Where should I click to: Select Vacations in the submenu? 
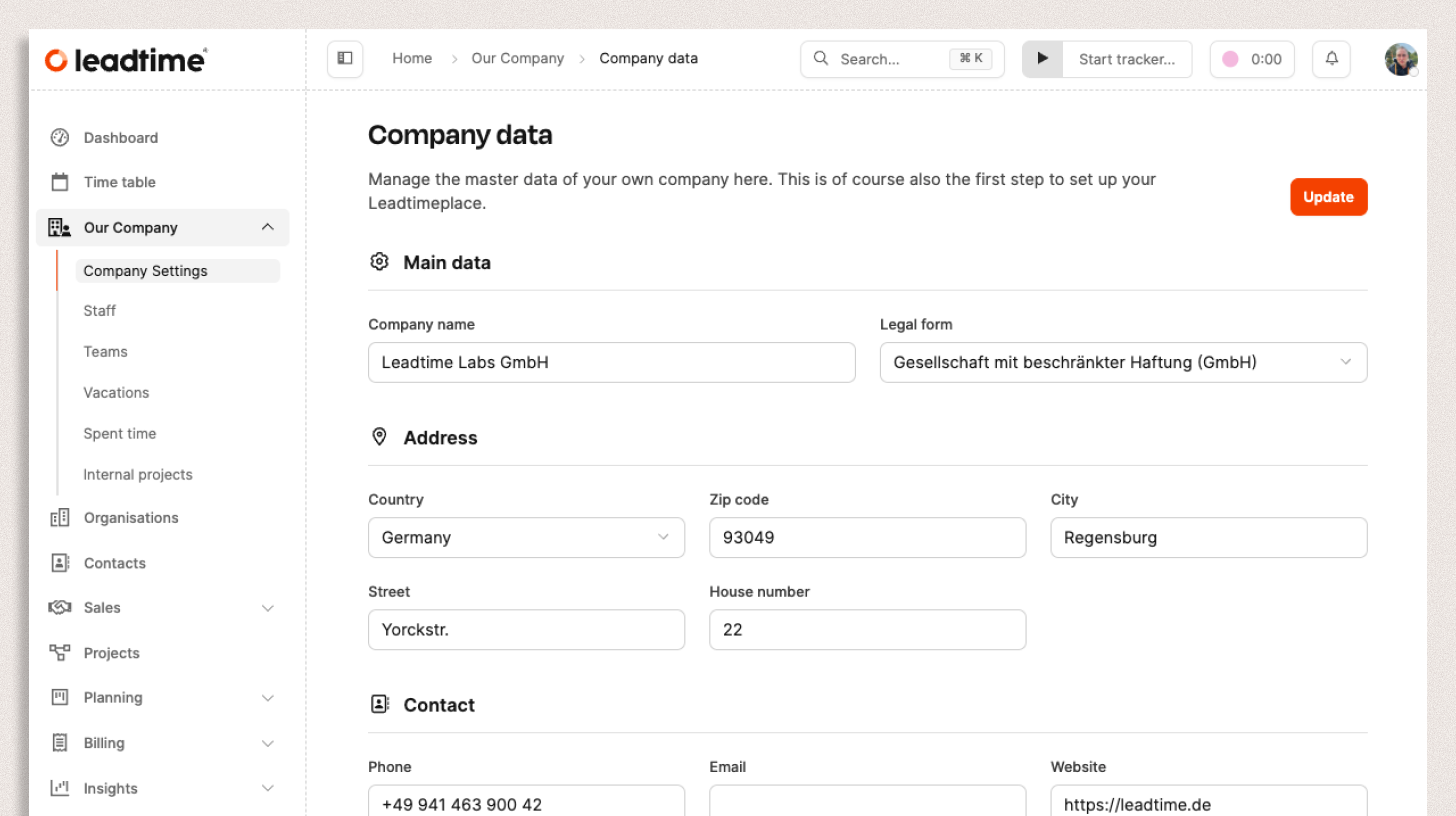click(x=116, y=393)
